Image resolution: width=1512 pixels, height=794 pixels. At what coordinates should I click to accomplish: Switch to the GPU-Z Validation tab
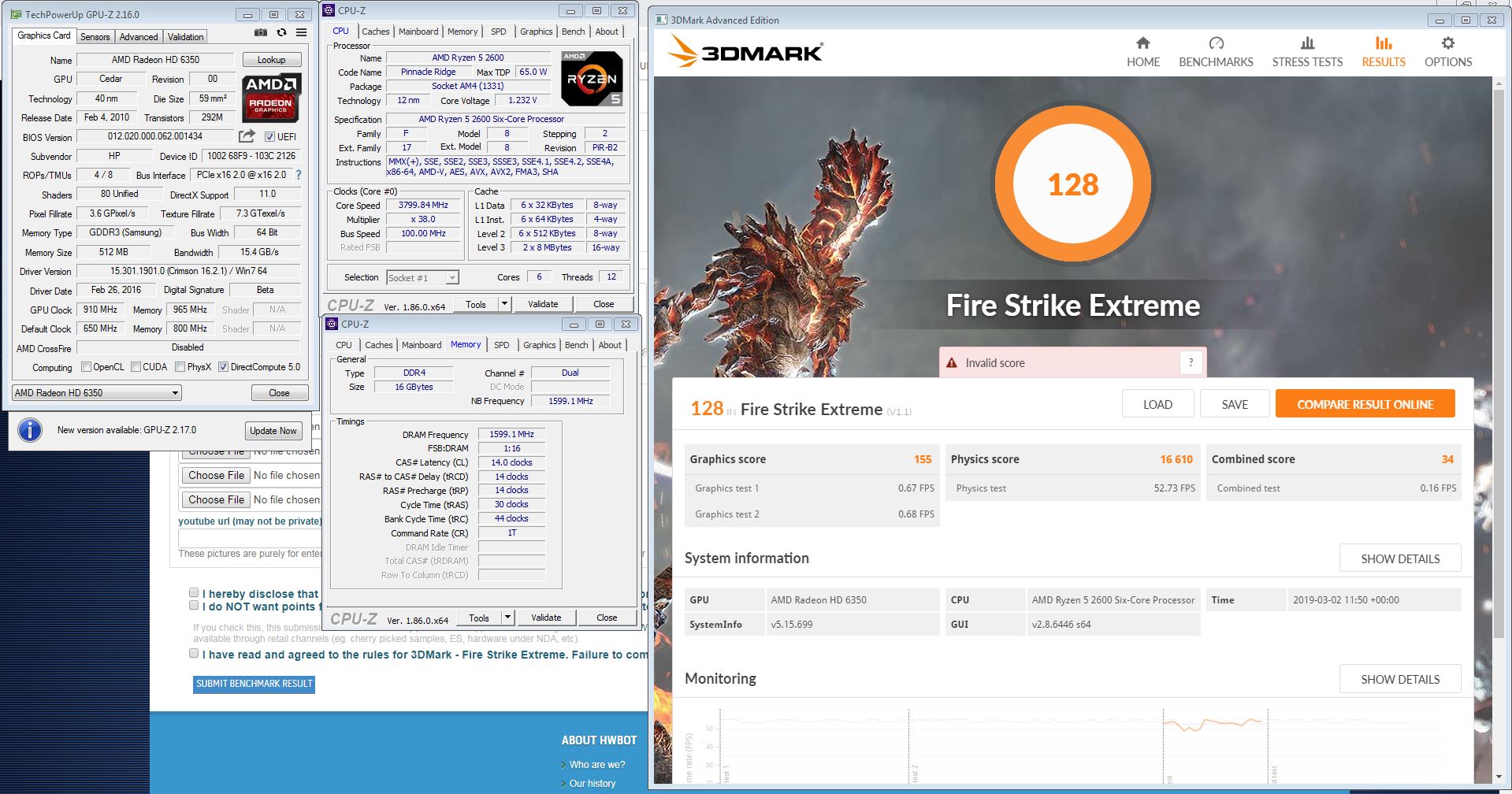[x=186, y=37]
